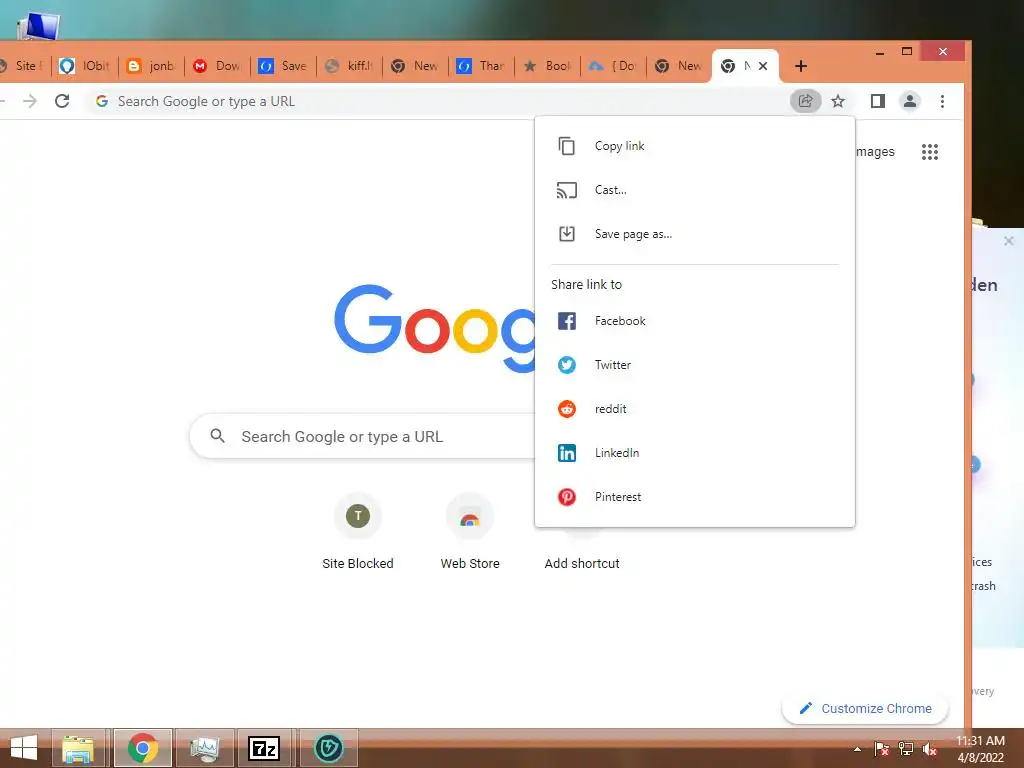The width and height of the screenshot is (1024, 768).
Task: Close the active New Tab
Action: (763, 66)
